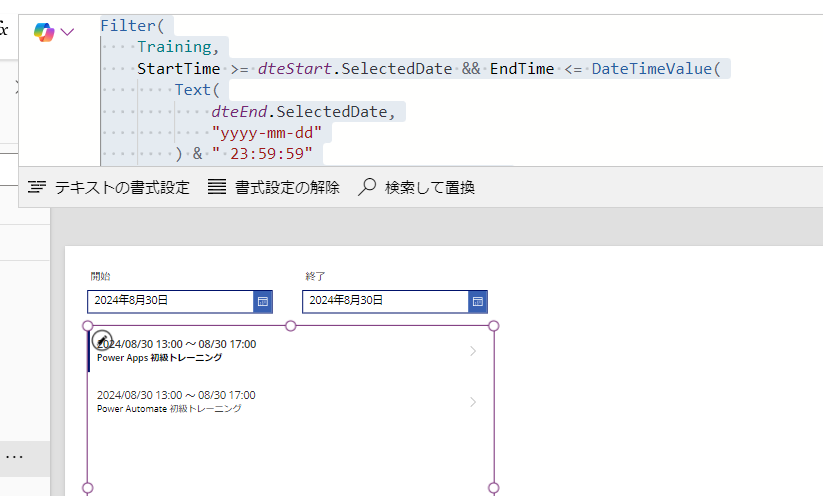Open calendar picker for 開始 date

tap(263, 301)
